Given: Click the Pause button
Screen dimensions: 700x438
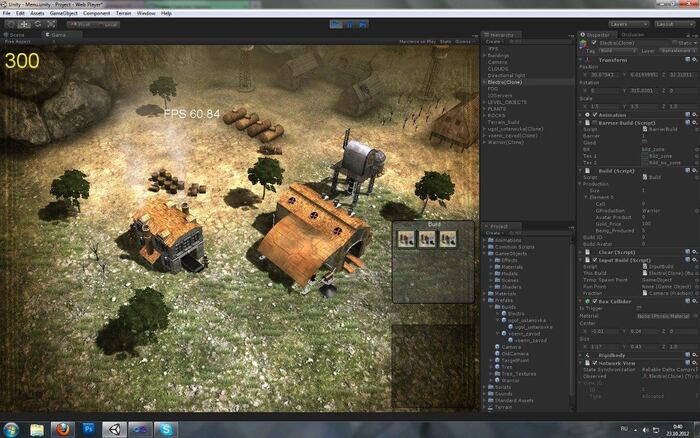Looking at the screenshot, I should coord(349,25).
